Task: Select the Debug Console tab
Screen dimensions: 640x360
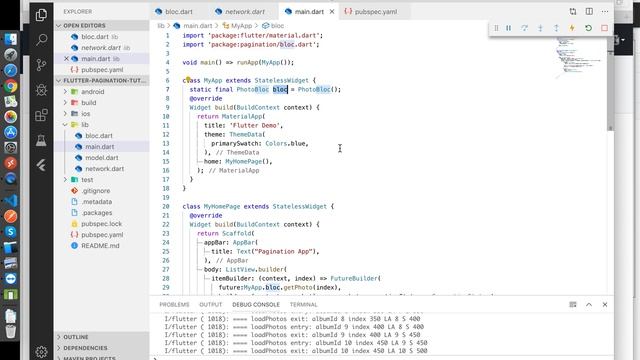Action: coord(256,304)
